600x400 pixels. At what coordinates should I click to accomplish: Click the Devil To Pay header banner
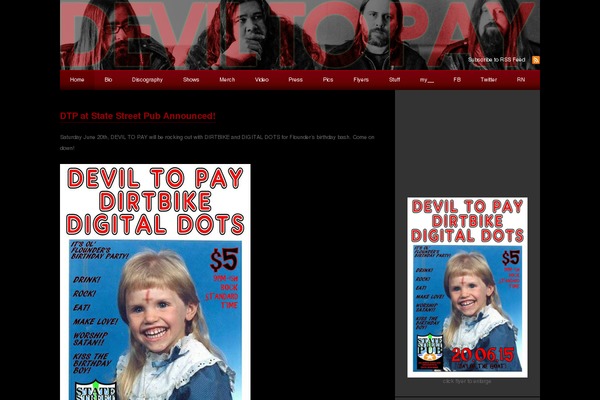click(x=300, y=35)
